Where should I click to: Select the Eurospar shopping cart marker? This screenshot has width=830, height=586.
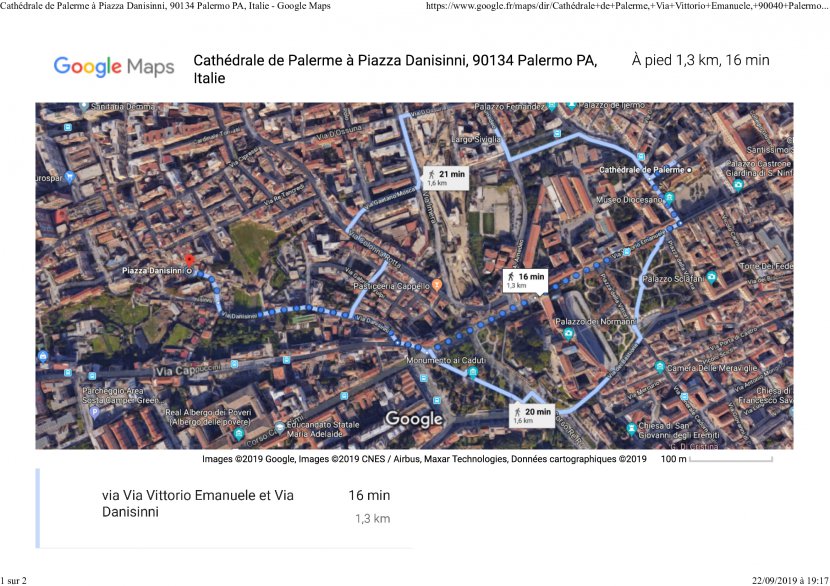[68, 177]
